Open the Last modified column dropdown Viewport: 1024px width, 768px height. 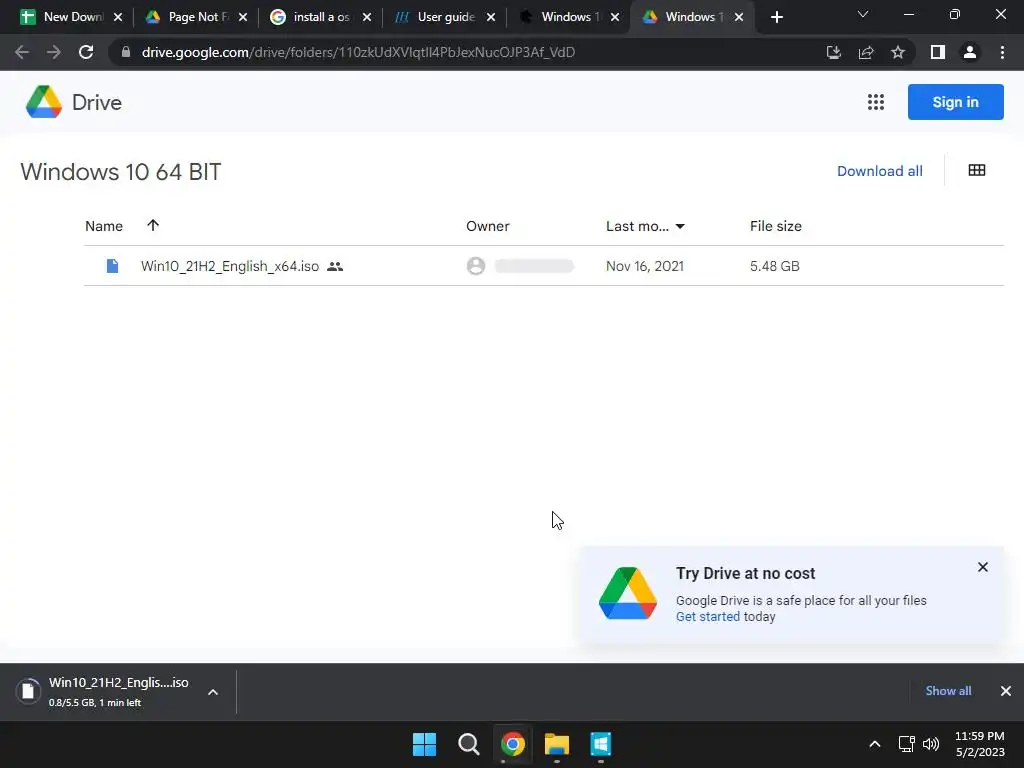[680, 226]
